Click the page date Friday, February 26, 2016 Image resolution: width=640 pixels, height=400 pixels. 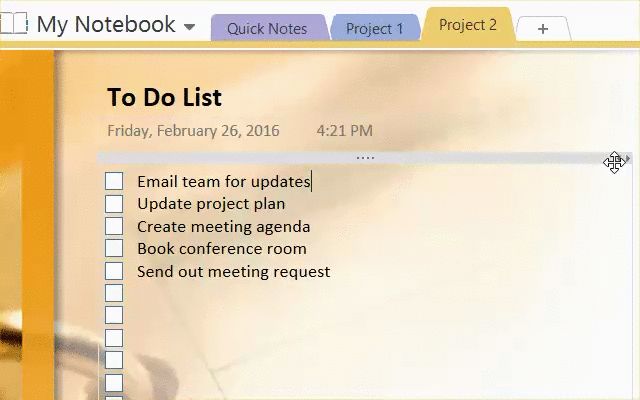(193, 131)
